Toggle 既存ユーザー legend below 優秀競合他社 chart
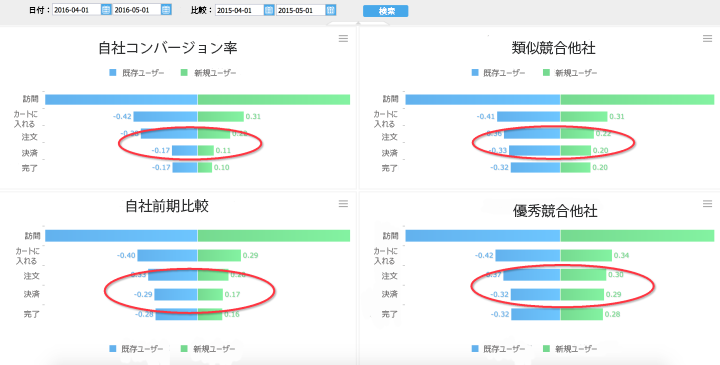Viewport: 720px width, 365px height. 498,349
